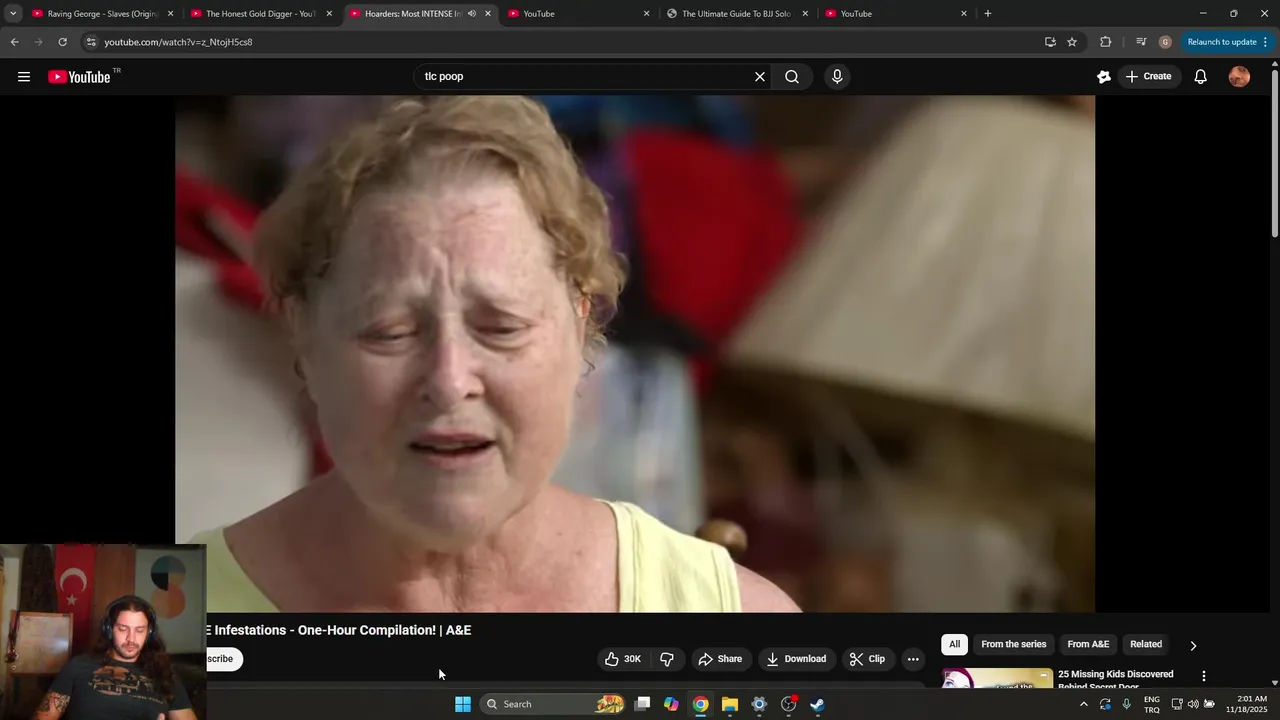1280x720 pixels.
Task: Click the install/cast icon in the address bar
Action: (x=1050, y=42)
